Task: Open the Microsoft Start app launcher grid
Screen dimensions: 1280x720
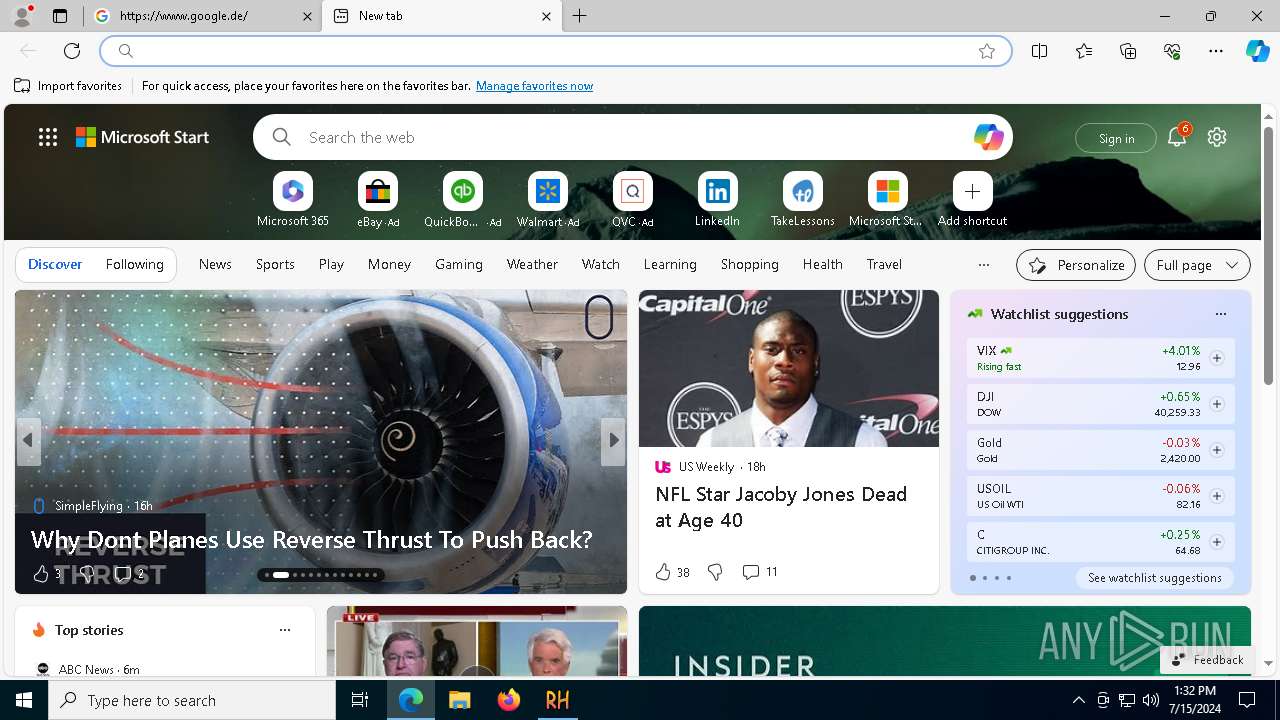Action: pos(48,137)
